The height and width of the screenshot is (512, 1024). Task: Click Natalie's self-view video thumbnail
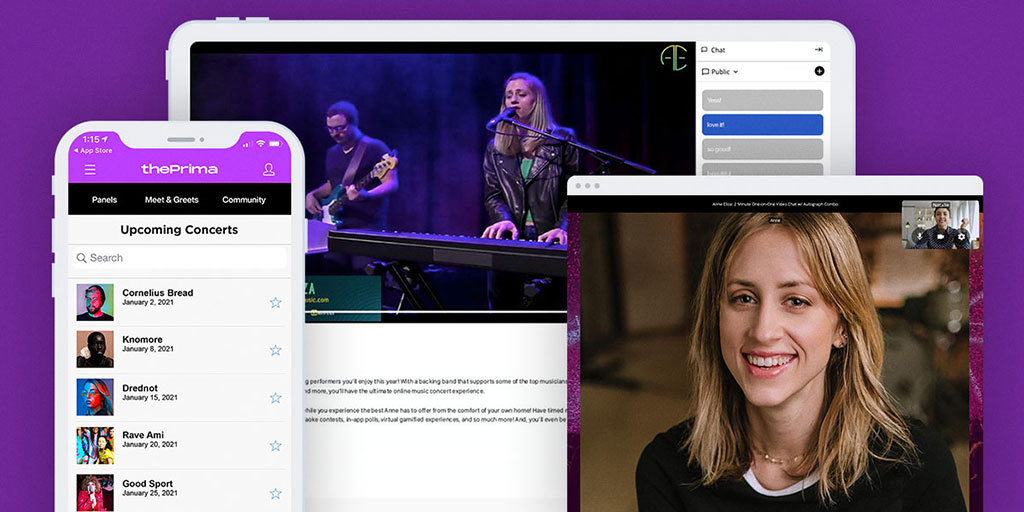[940, 225]
